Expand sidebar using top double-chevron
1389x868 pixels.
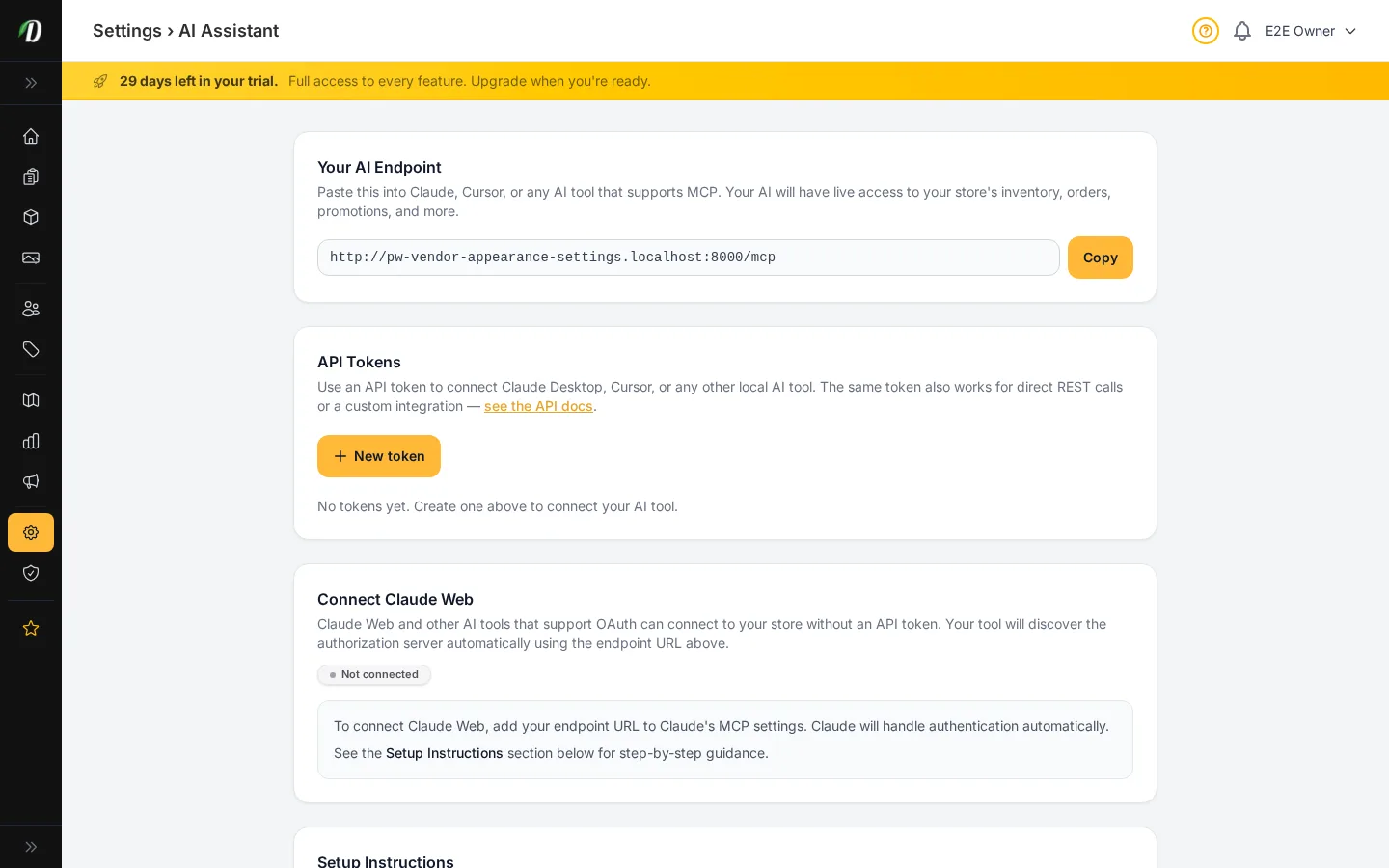click(31, 83)
